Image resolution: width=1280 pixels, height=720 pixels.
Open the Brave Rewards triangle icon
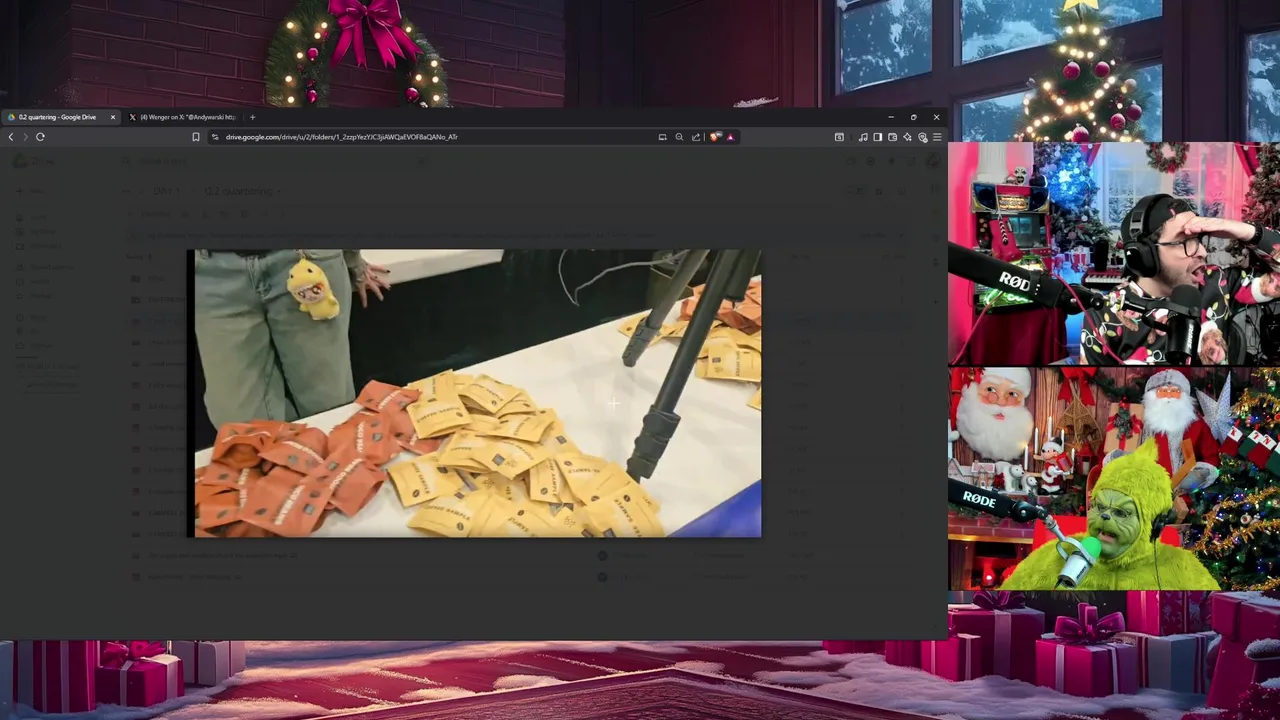click(x=730, y=137)
